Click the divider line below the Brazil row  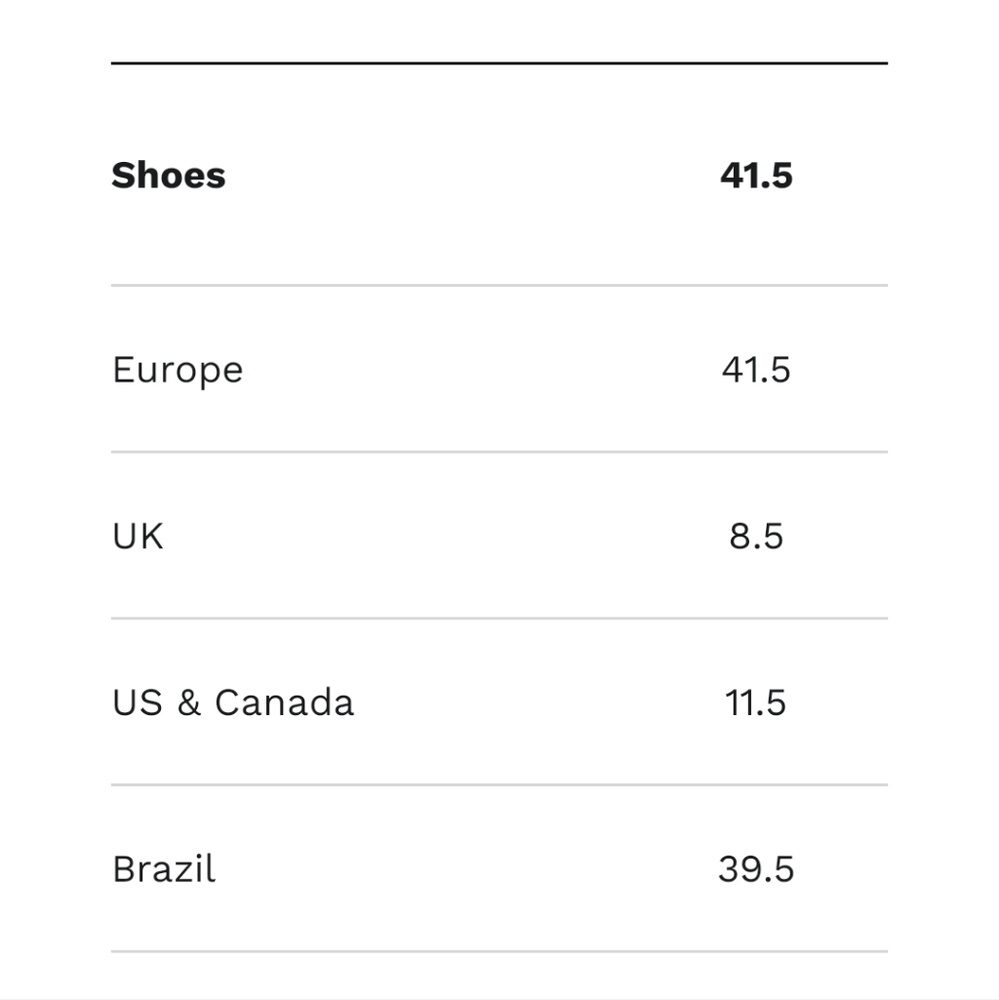(x=499, y=951)
